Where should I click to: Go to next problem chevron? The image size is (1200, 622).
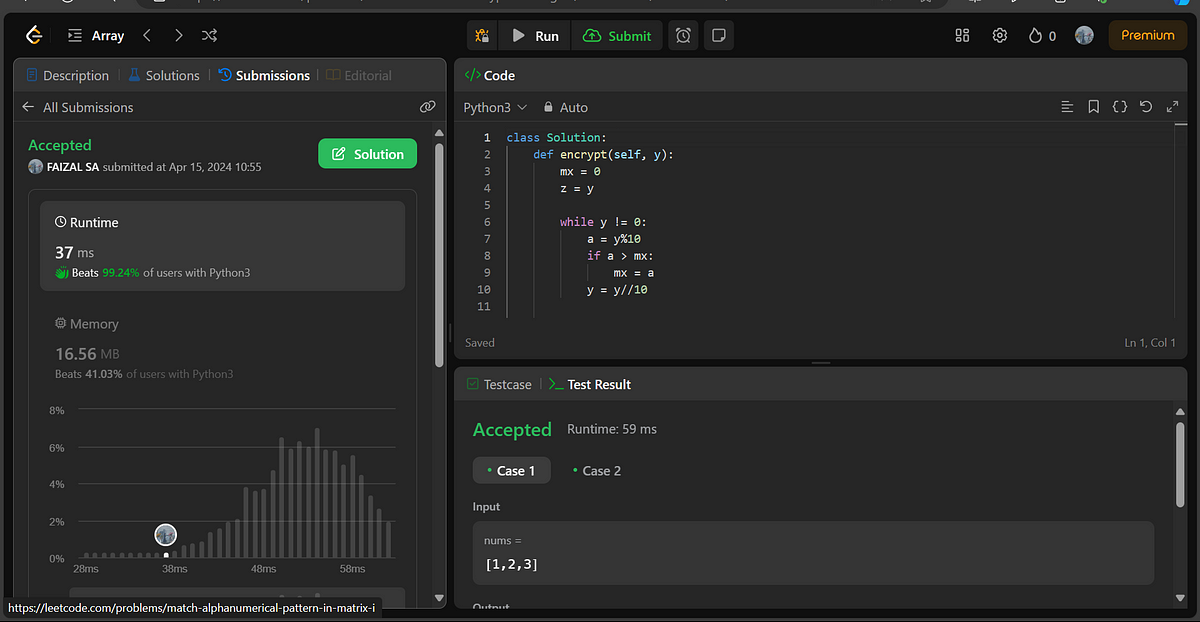tap(178, 35)
